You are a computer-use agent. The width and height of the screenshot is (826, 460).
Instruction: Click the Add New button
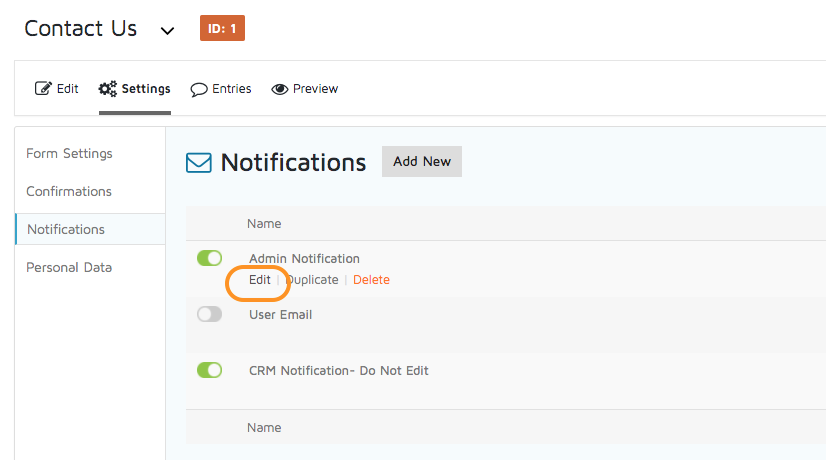click(422, 161)
